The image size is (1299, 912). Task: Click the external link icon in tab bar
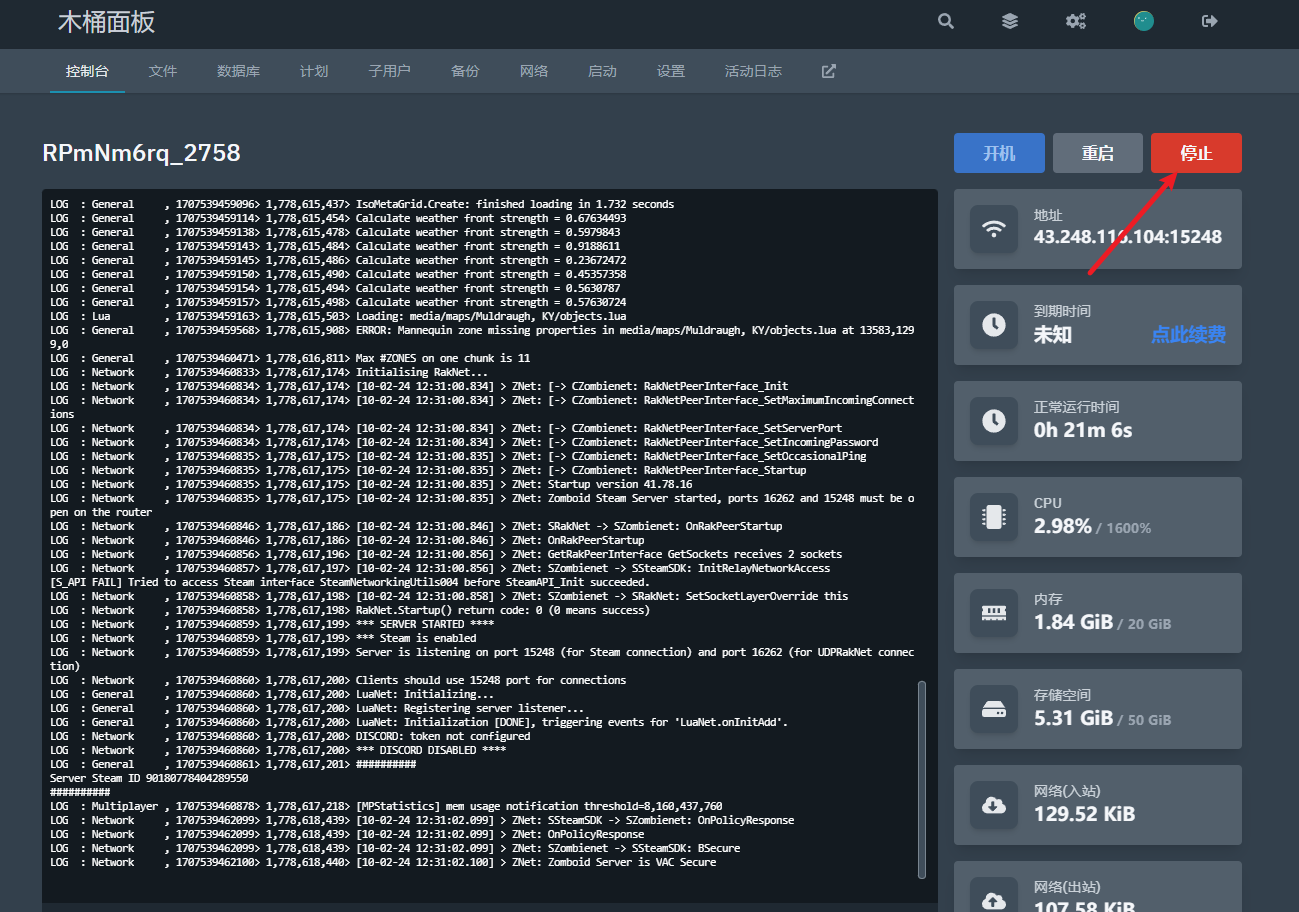coord(828,71)
